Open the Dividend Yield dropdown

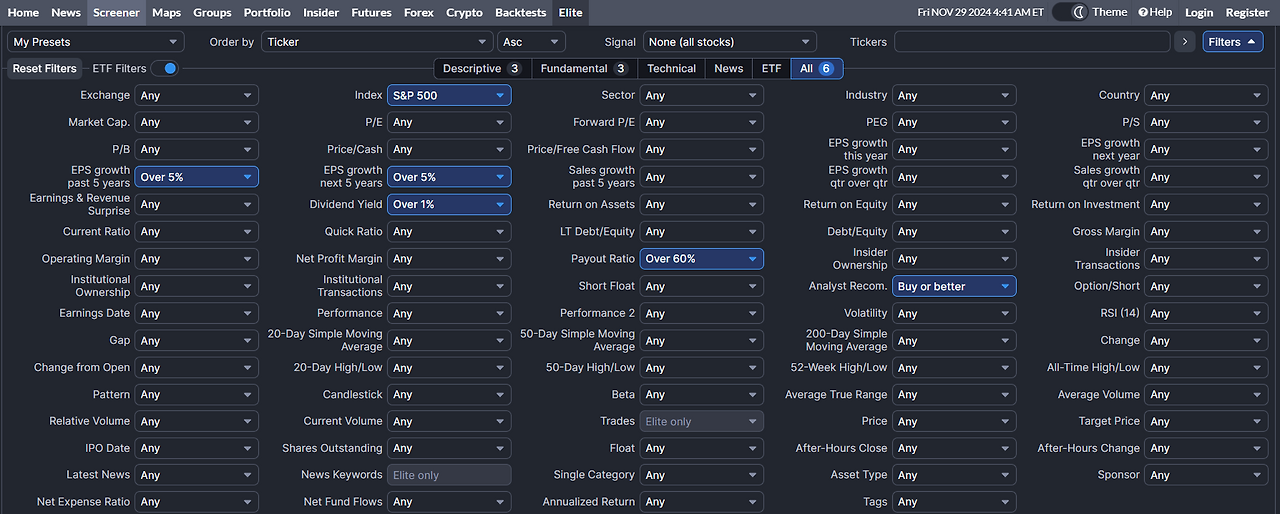coord(449,204)
